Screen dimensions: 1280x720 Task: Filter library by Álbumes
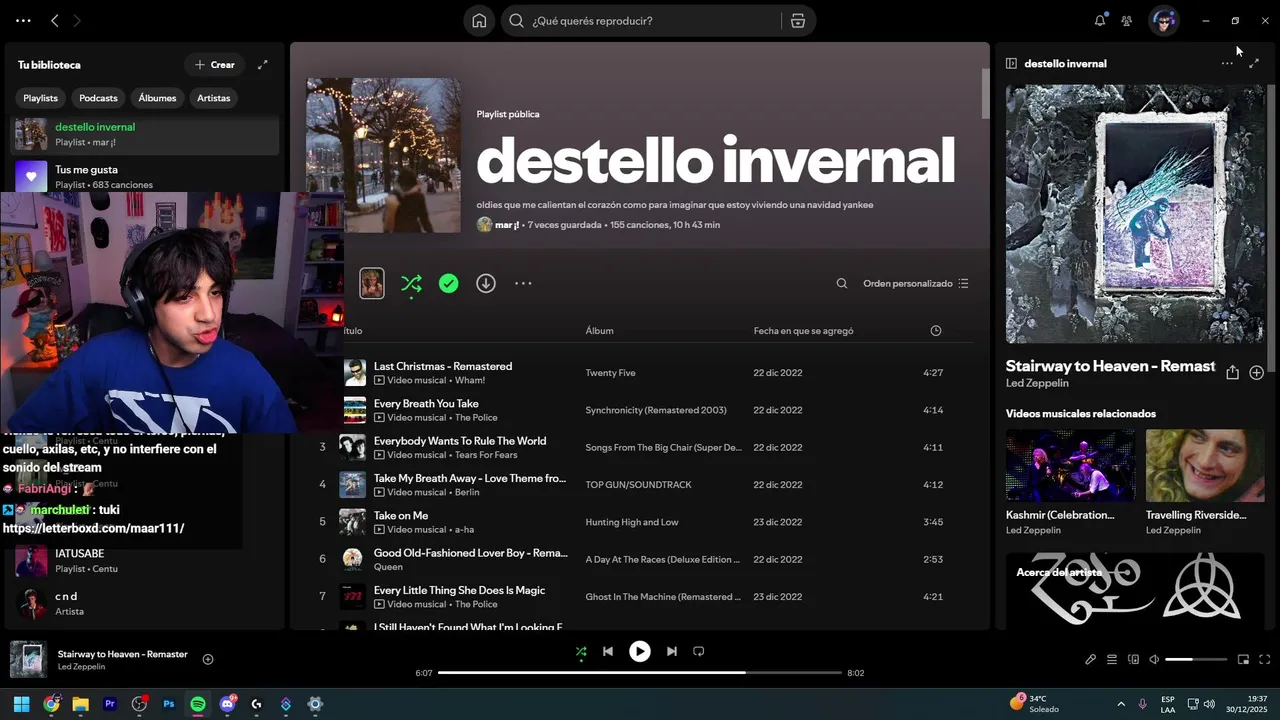pos(157,98)
